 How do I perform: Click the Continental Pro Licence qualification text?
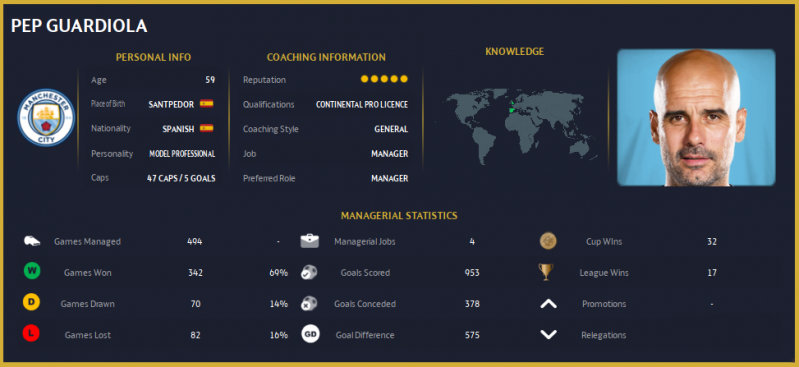pyautogui.click(x=362, y=104)
